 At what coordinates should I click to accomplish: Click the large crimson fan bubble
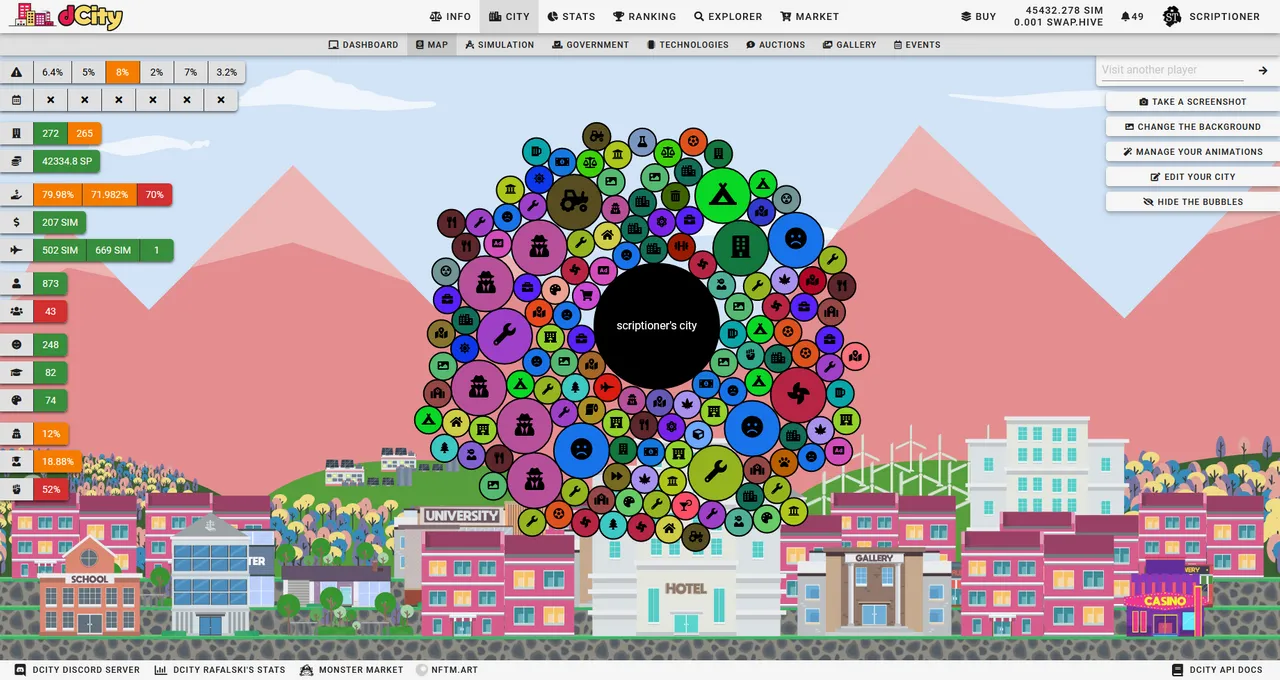pos(798,395)
